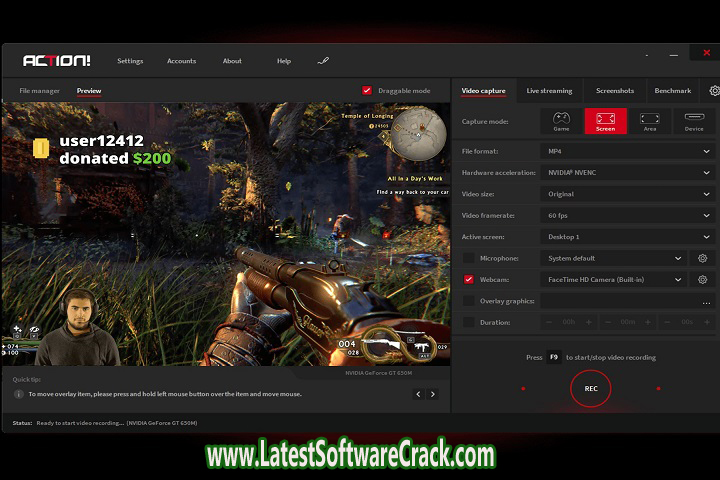
Task: Uncheck the Webcam checkbox
Action: 469,280
